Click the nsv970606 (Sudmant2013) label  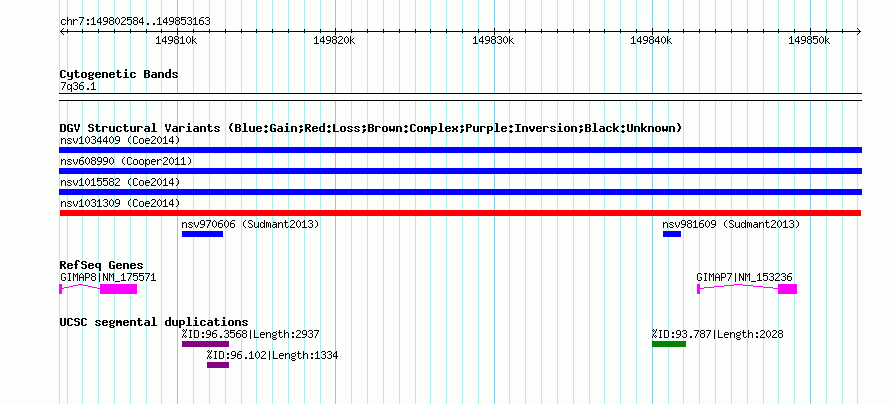(250, 224)
